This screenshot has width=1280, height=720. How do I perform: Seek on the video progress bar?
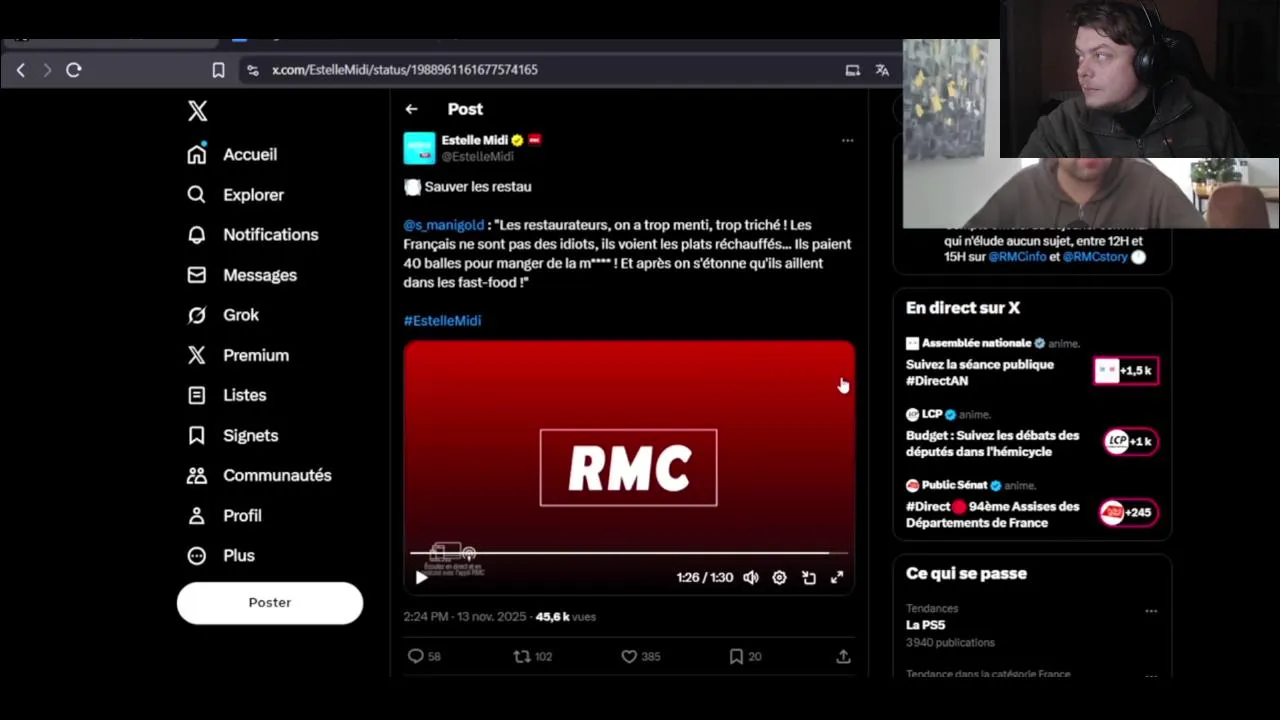click(629, 552)
